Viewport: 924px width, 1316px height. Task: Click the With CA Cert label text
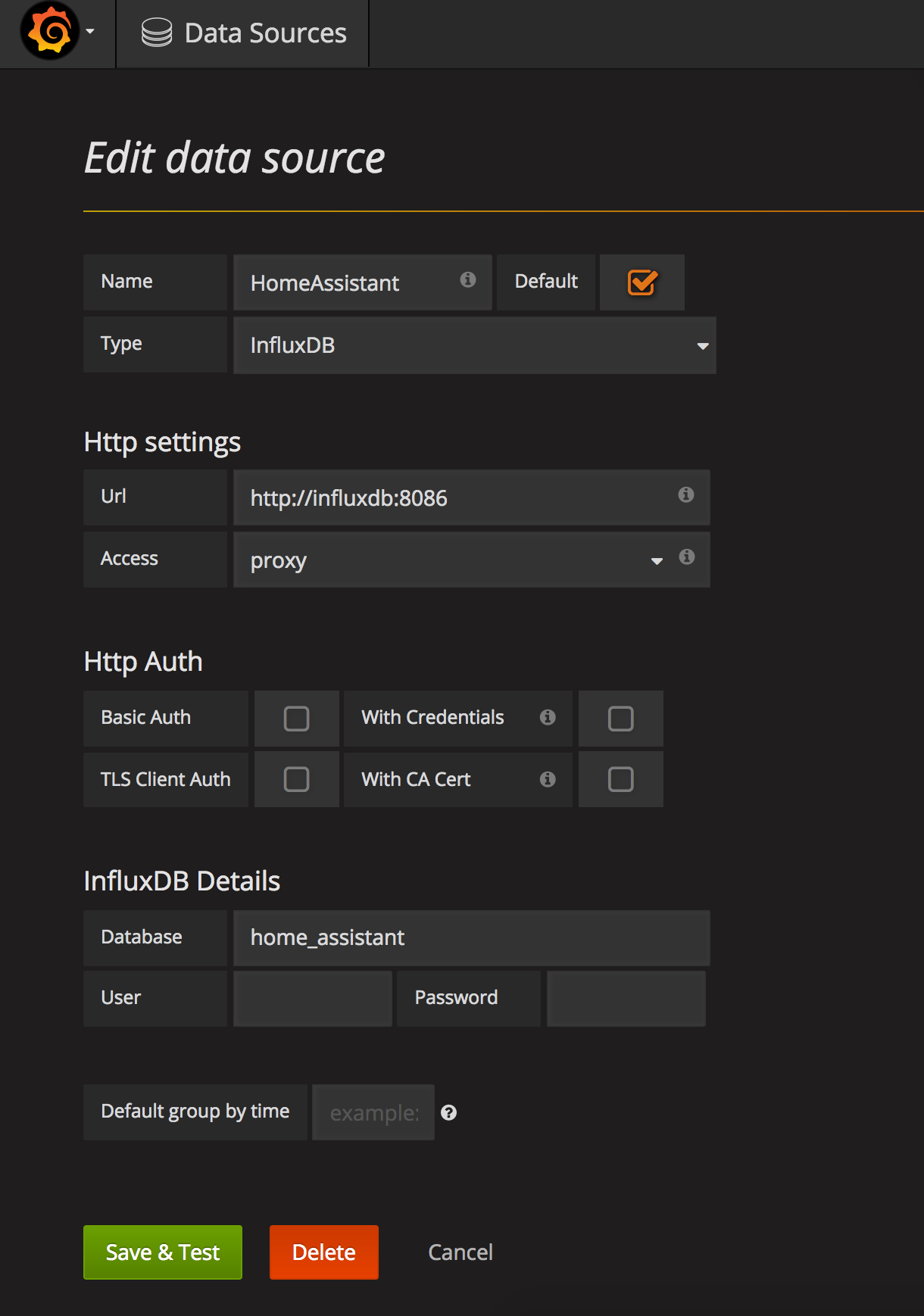click(416, 780)
